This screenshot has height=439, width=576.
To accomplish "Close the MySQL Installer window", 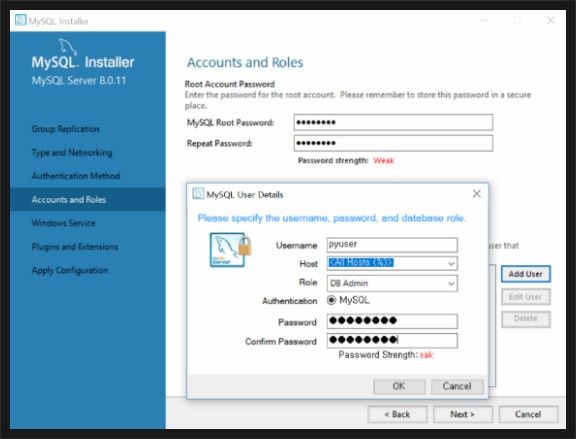I will [x=550, y=20].
